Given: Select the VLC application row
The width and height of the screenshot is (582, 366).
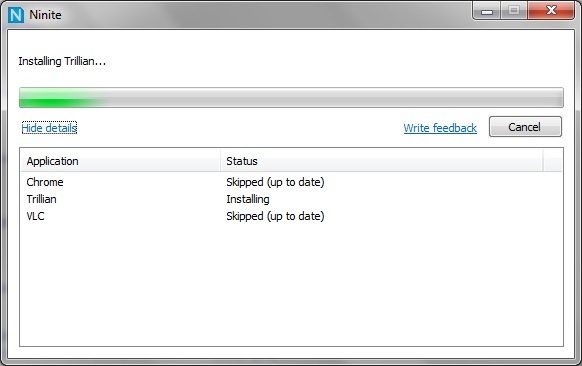Looking at the screenshot, I should click(292, 216).
